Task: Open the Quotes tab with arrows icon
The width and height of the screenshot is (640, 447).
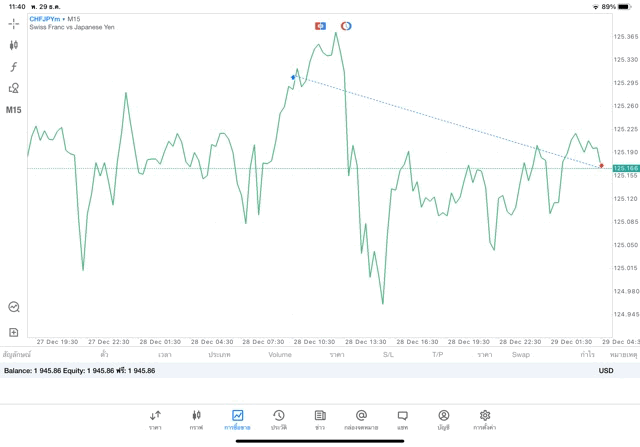Action: tap(155, 418)
